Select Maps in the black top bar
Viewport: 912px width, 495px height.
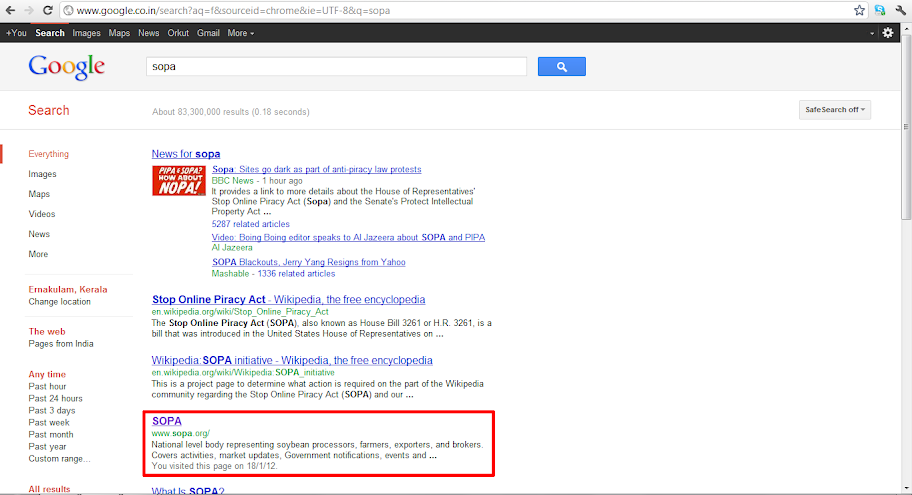point(119,33)
